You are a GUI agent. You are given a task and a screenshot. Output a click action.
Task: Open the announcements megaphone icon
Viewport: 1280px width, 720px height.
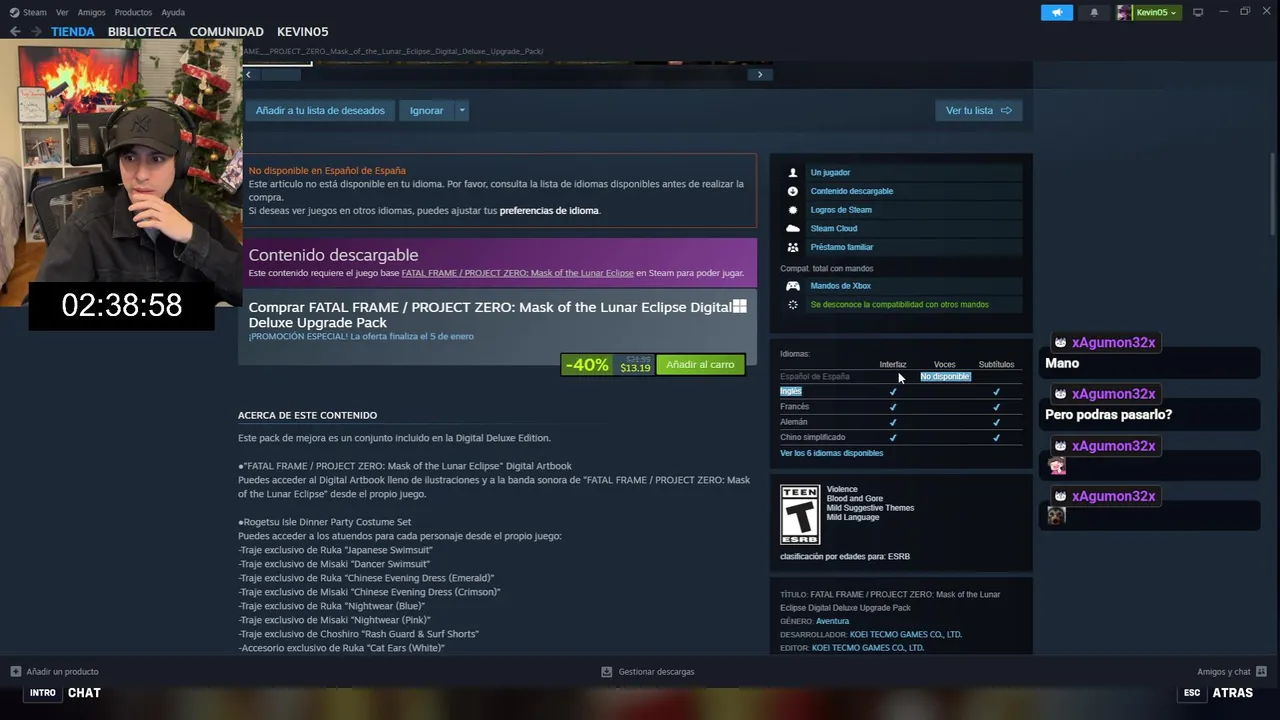tap(1056, 12)
